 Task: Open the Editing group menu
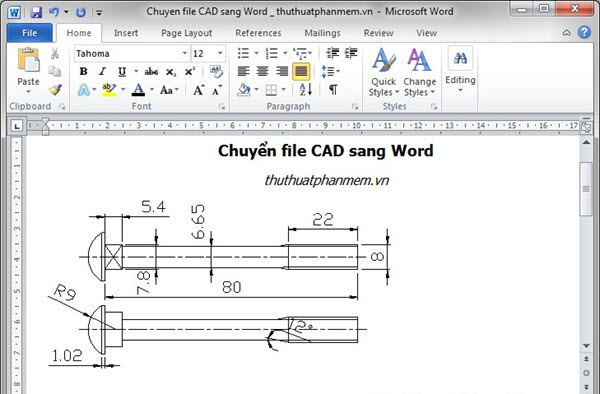(460, 69)
